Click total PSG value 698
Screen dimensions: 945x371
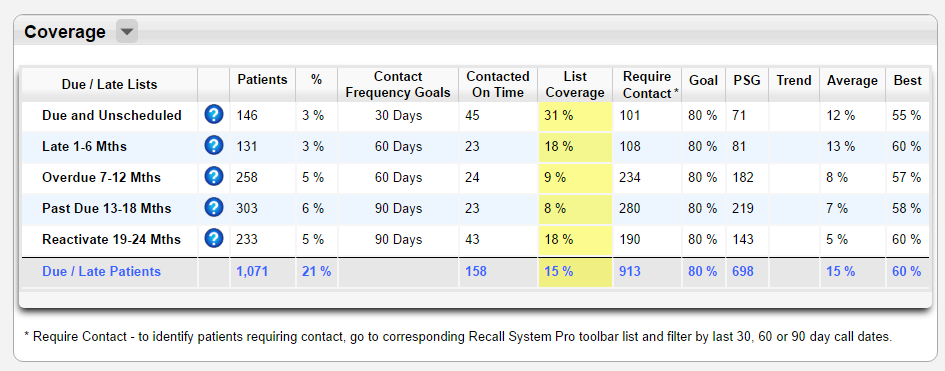(742, 272)
